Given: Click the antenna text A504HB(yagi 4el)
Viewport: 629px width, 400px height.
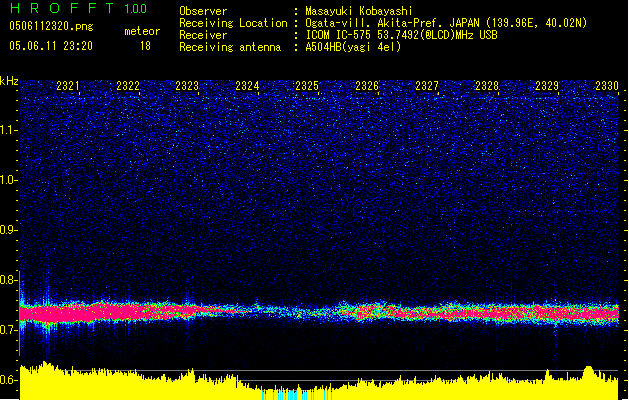Looking at the screenshot, I should [x=353, y=47].
